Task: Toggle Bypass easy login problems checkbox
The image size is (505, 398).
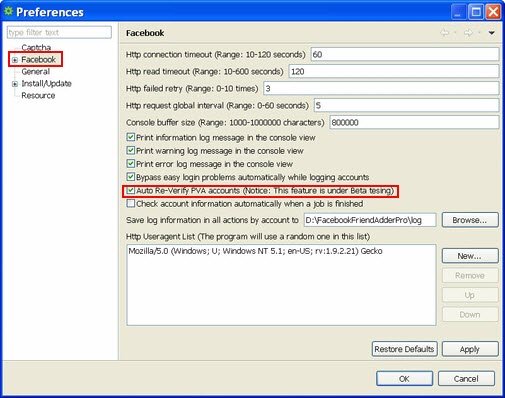Action: [131, 177]
